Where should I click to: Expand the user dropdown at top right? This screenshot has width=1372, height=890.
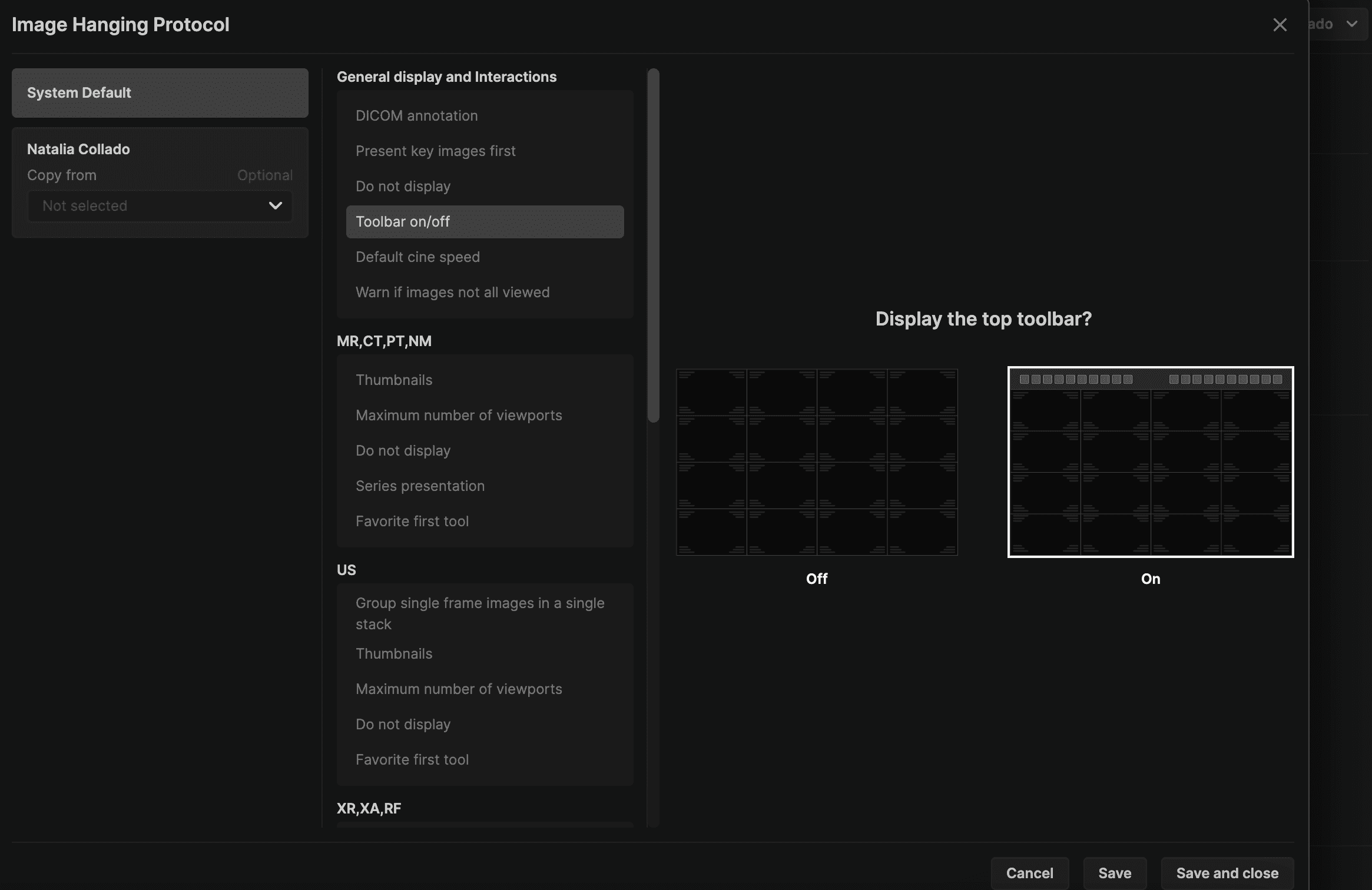pyautogui.click(x=1351, y=24)
